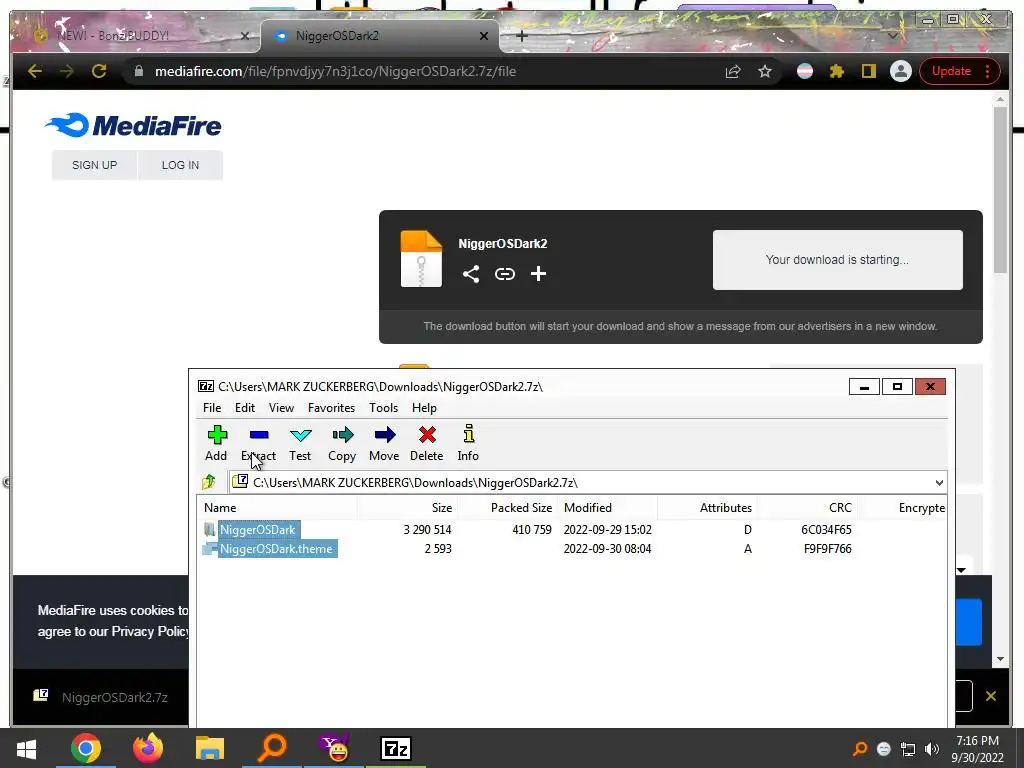Open the Chrome extensions puzzle icon

837,71
